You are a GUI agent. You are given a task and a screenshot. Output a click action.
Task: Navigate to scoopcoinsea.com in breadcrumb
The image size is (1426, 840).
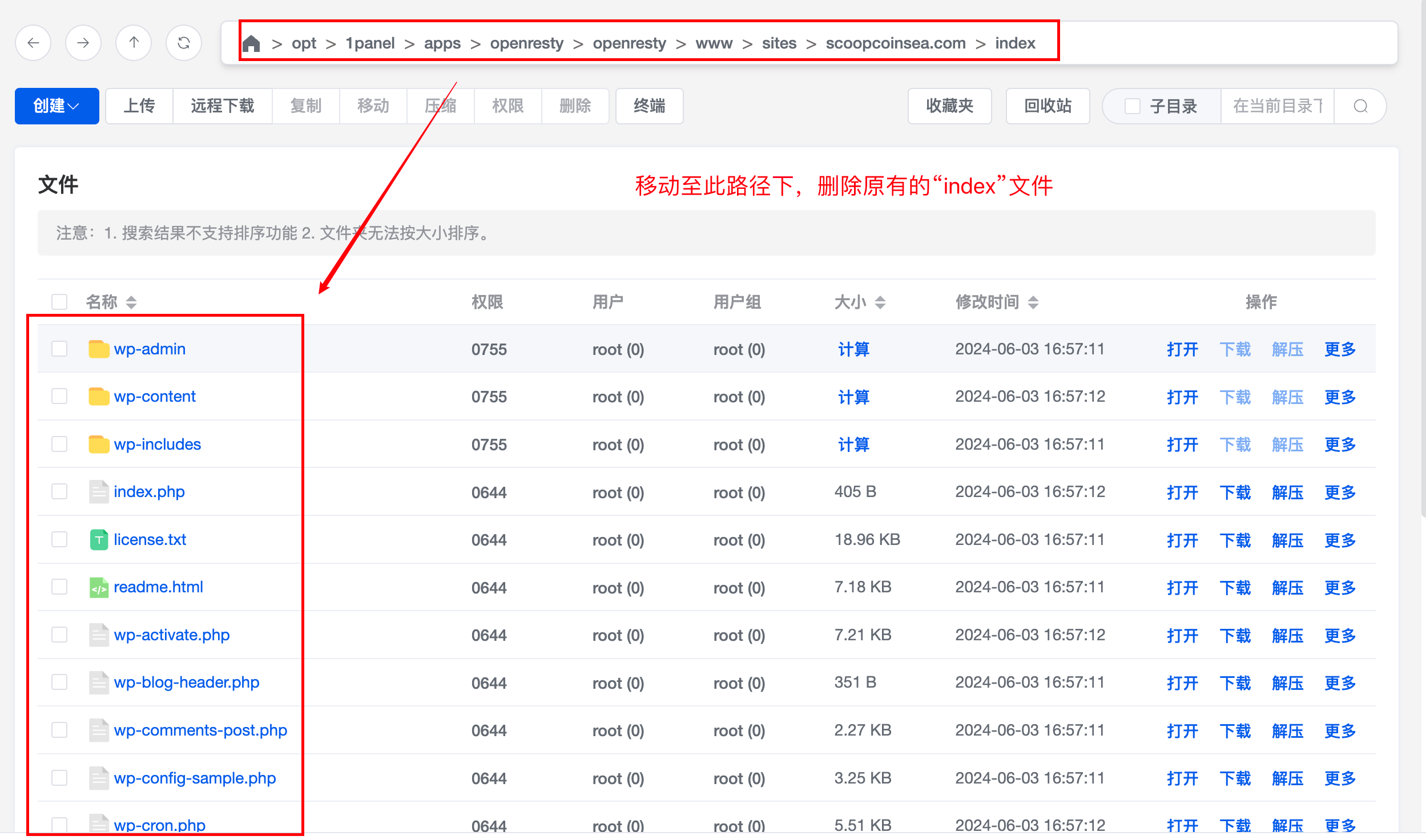click(x=896, y=43)
